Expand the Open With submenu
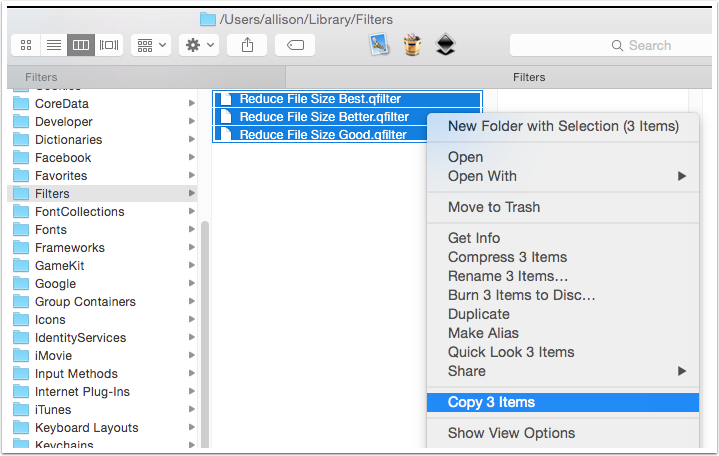The height and width of the screenshot is (456, 719). [x=566, y=176]
